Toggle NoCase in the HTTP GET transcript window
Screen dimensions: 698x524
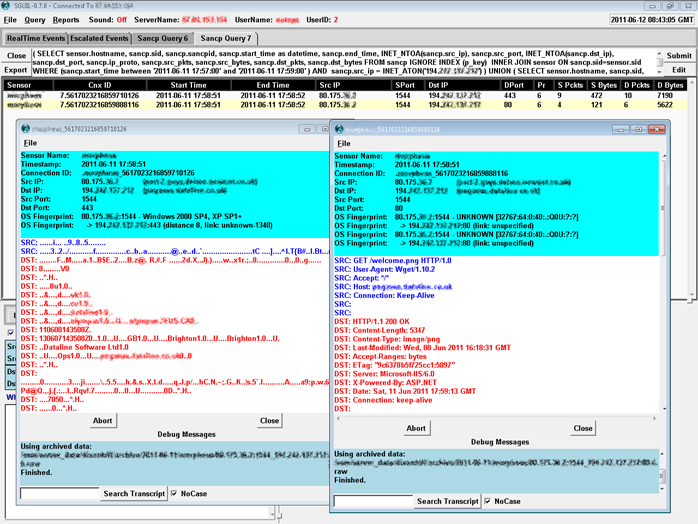[487, 500]
